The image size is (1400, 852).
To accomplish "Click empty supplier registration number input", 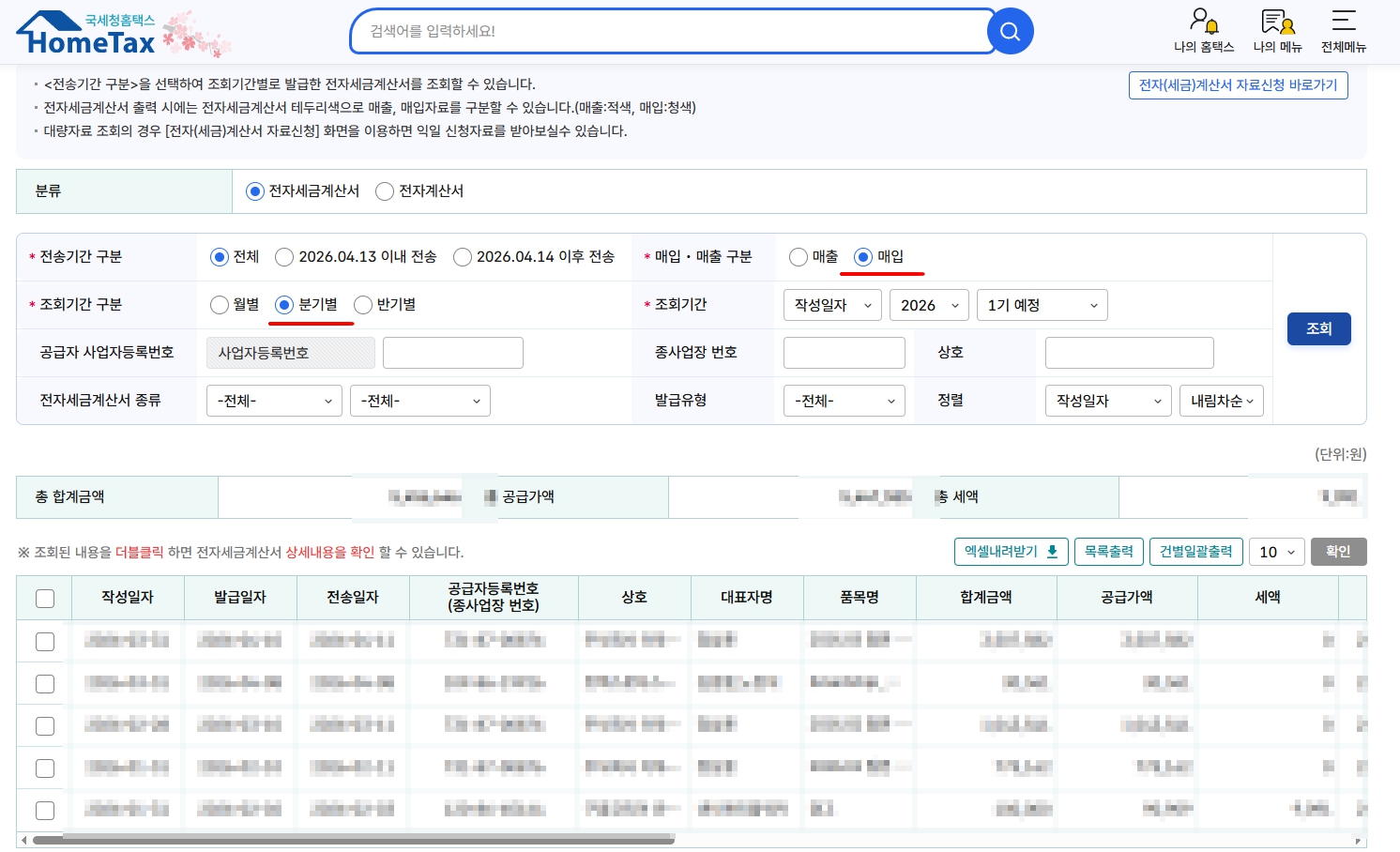I will 453,353.
